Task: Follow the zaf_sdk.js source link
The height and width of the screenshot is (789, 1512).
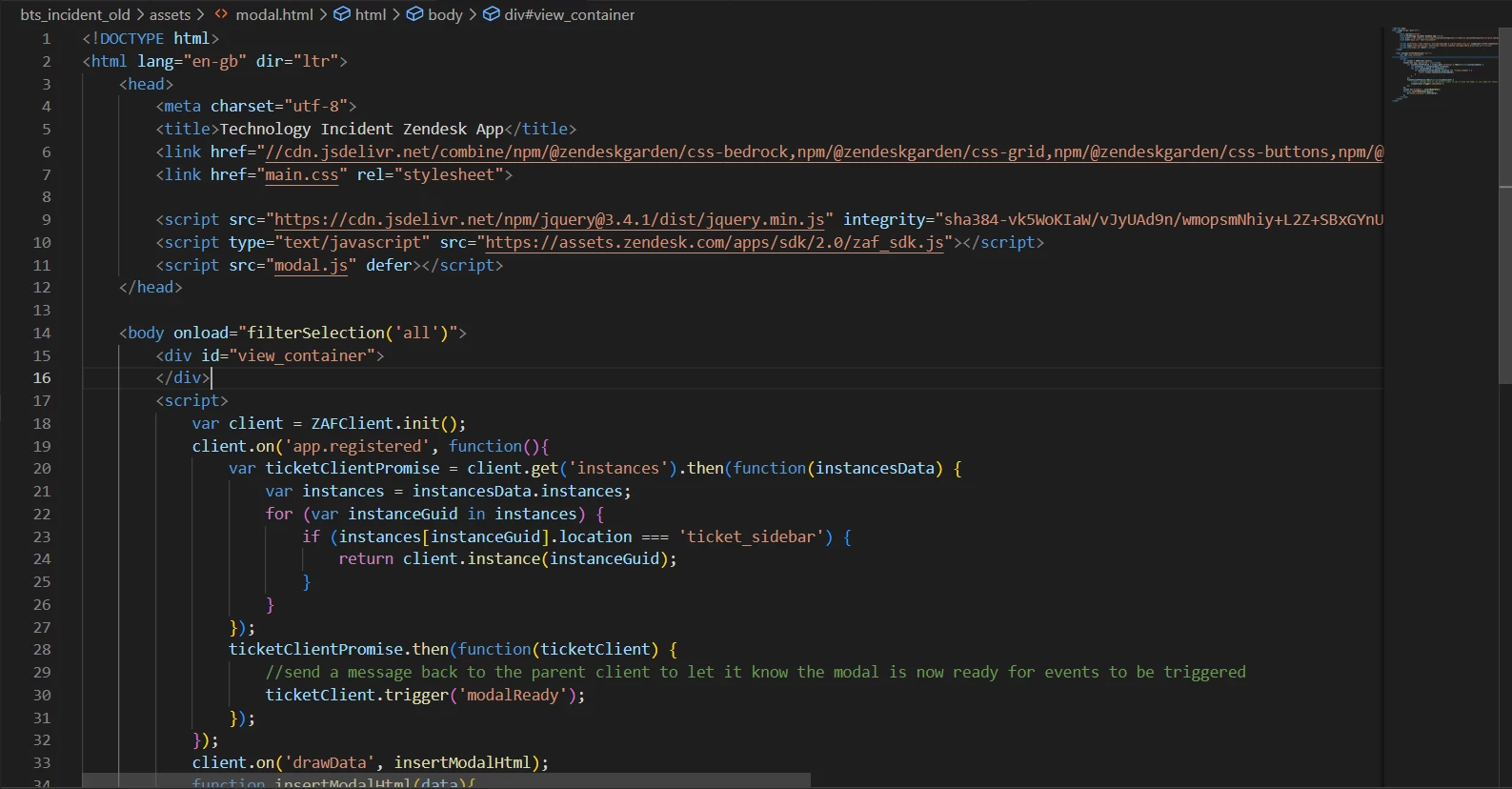Action: pos(715,242)
